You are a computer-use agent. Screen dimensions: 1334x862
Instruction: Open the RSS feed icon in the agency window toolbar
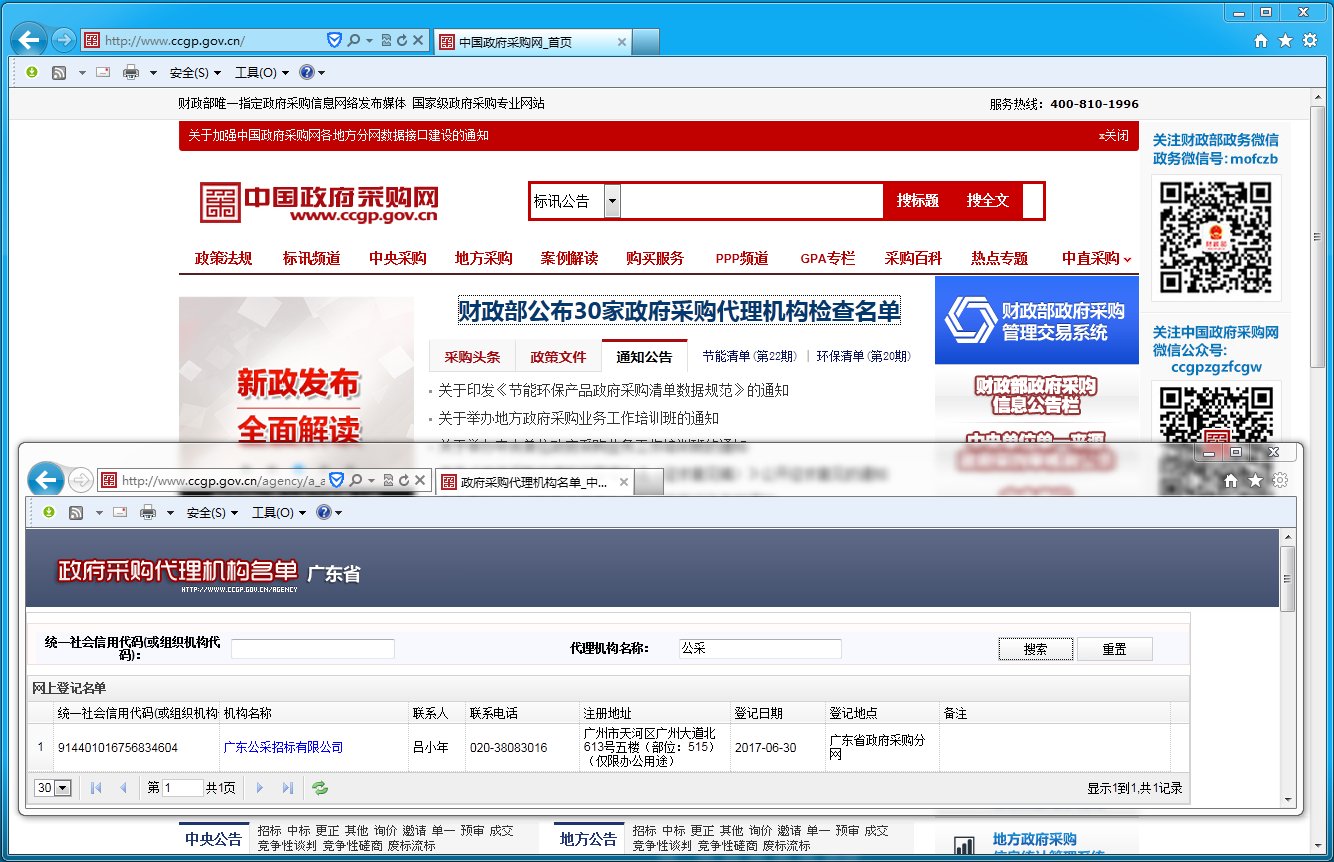coord(75,512)
